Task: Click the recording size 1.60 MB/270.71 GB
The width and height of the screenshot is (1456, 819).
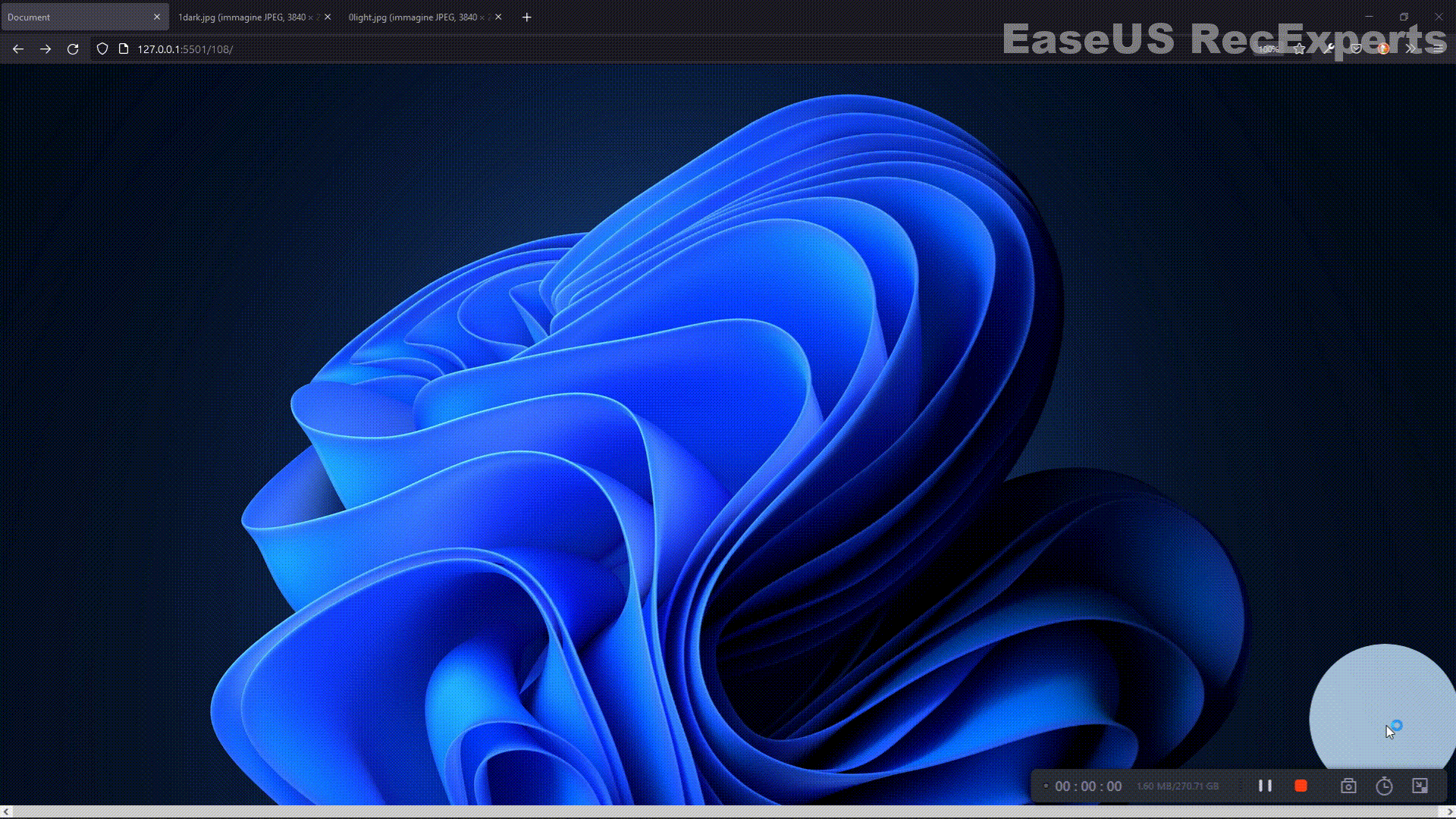Action: [1178, 786]
